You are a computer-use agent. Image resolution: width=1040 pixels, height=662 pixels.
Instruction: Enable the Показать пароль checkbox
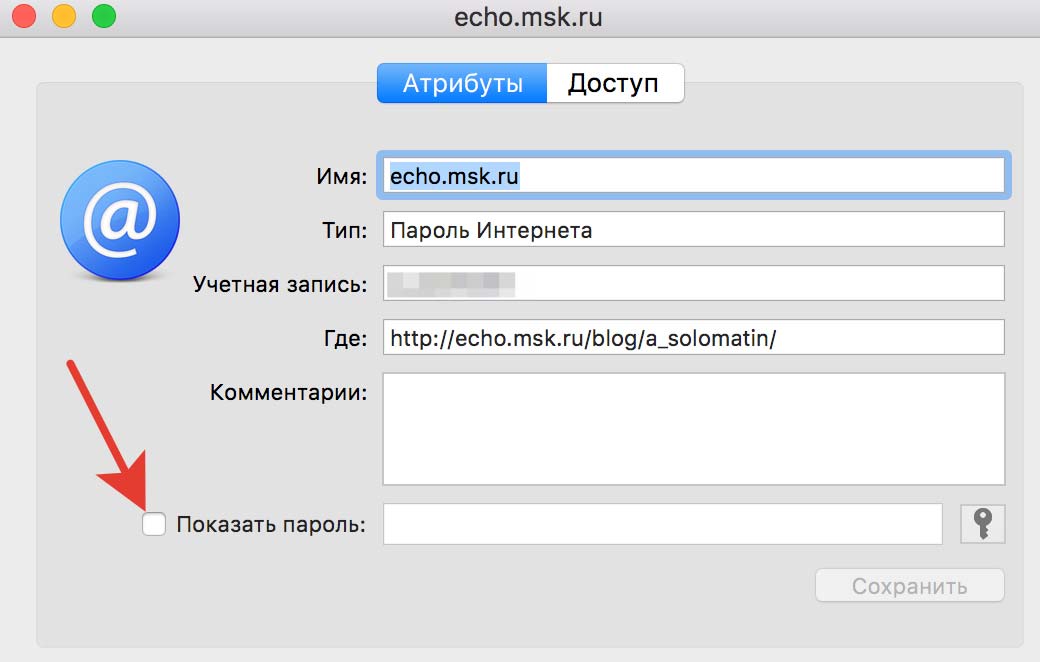pos(154,524)
